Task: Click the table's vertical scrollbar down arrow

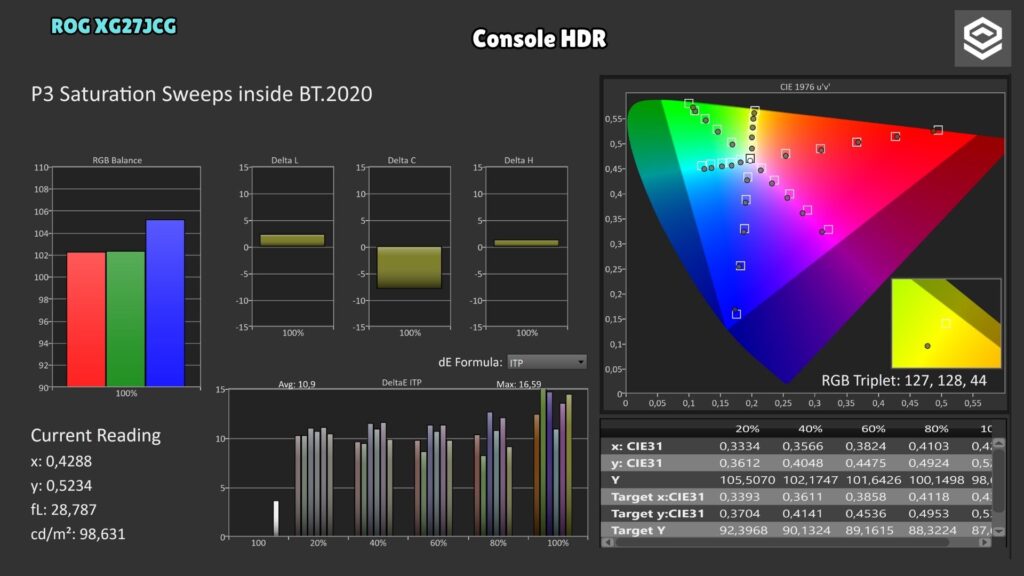Action: click(x=999, y=532)
